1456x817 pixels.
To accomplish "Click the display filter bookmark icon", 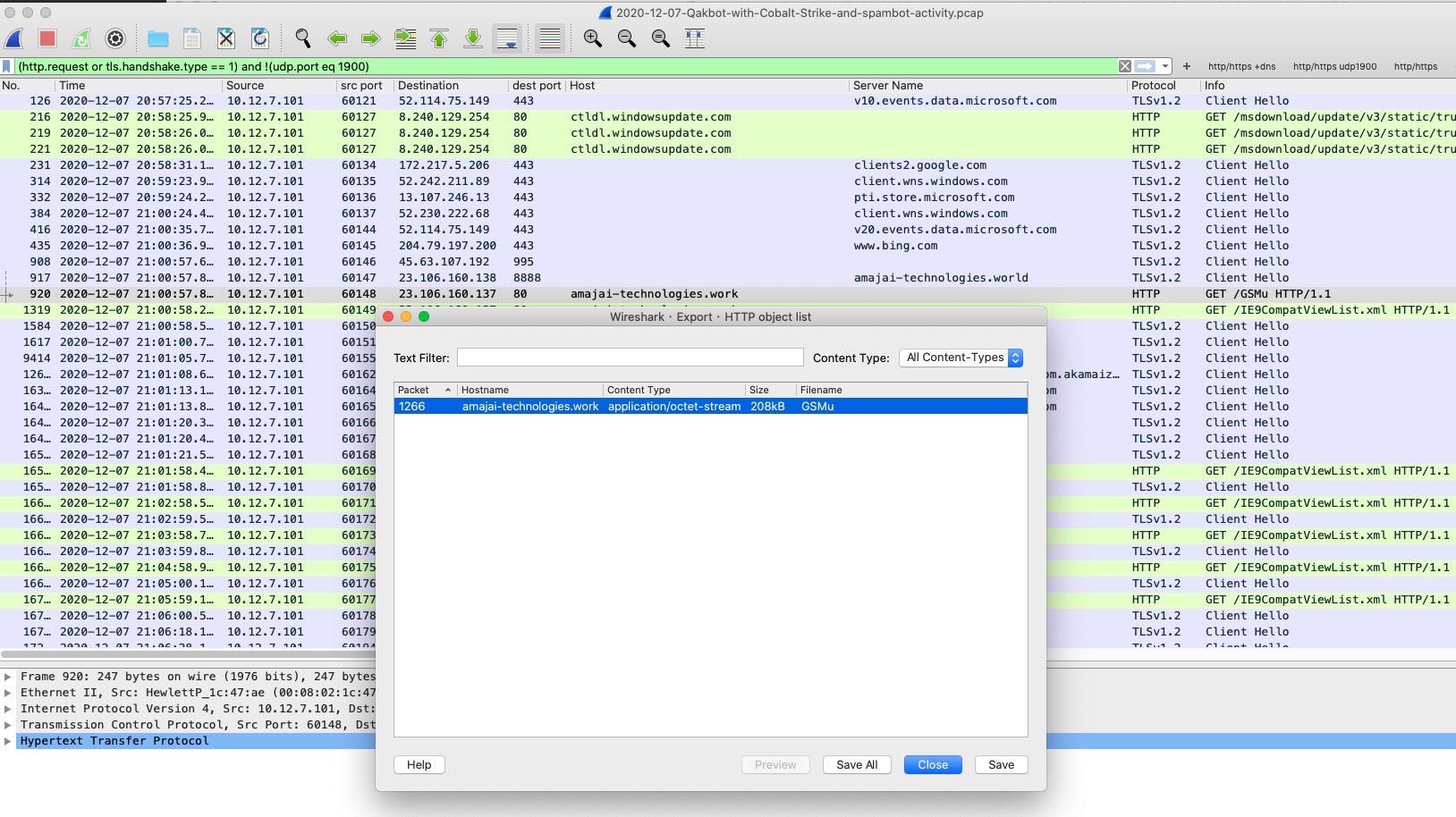I will click(7, 66).
